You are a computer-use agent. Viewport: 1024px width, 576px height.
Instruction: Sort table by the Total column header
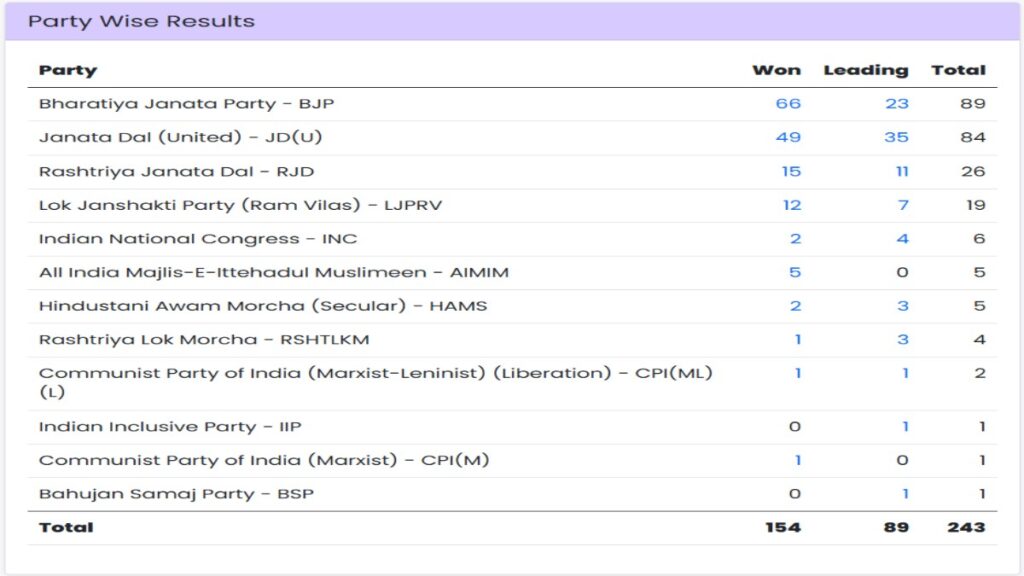(961, 69)
